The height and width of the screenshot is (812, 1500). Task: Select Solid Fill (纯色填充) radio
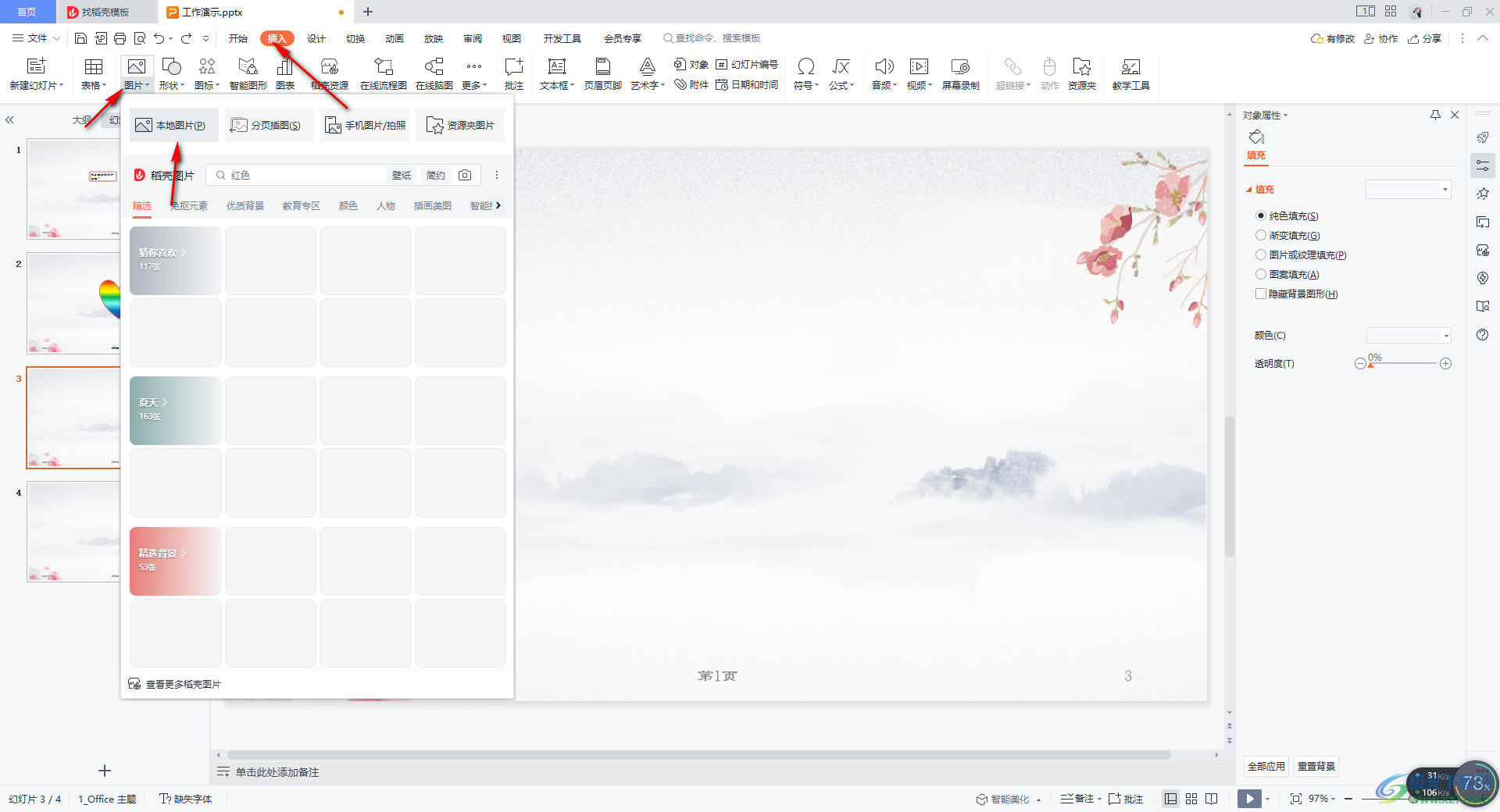pyautogui.click(x=1260, y=215)
